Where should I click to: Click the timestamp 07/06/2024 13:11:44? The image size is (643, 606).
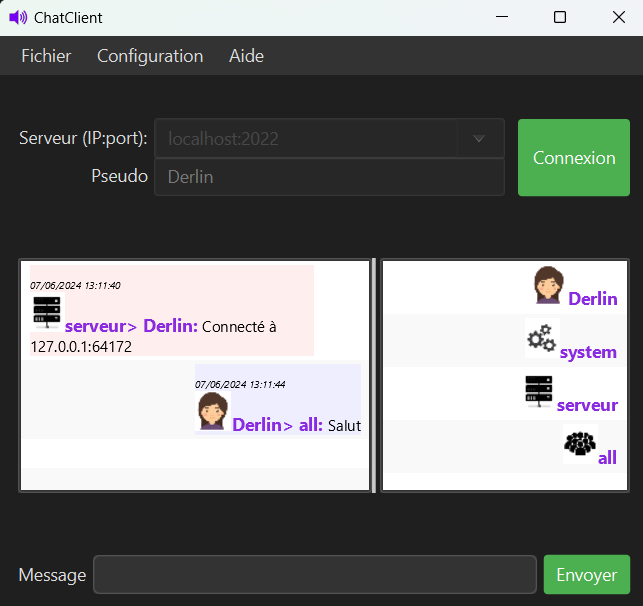240,385
